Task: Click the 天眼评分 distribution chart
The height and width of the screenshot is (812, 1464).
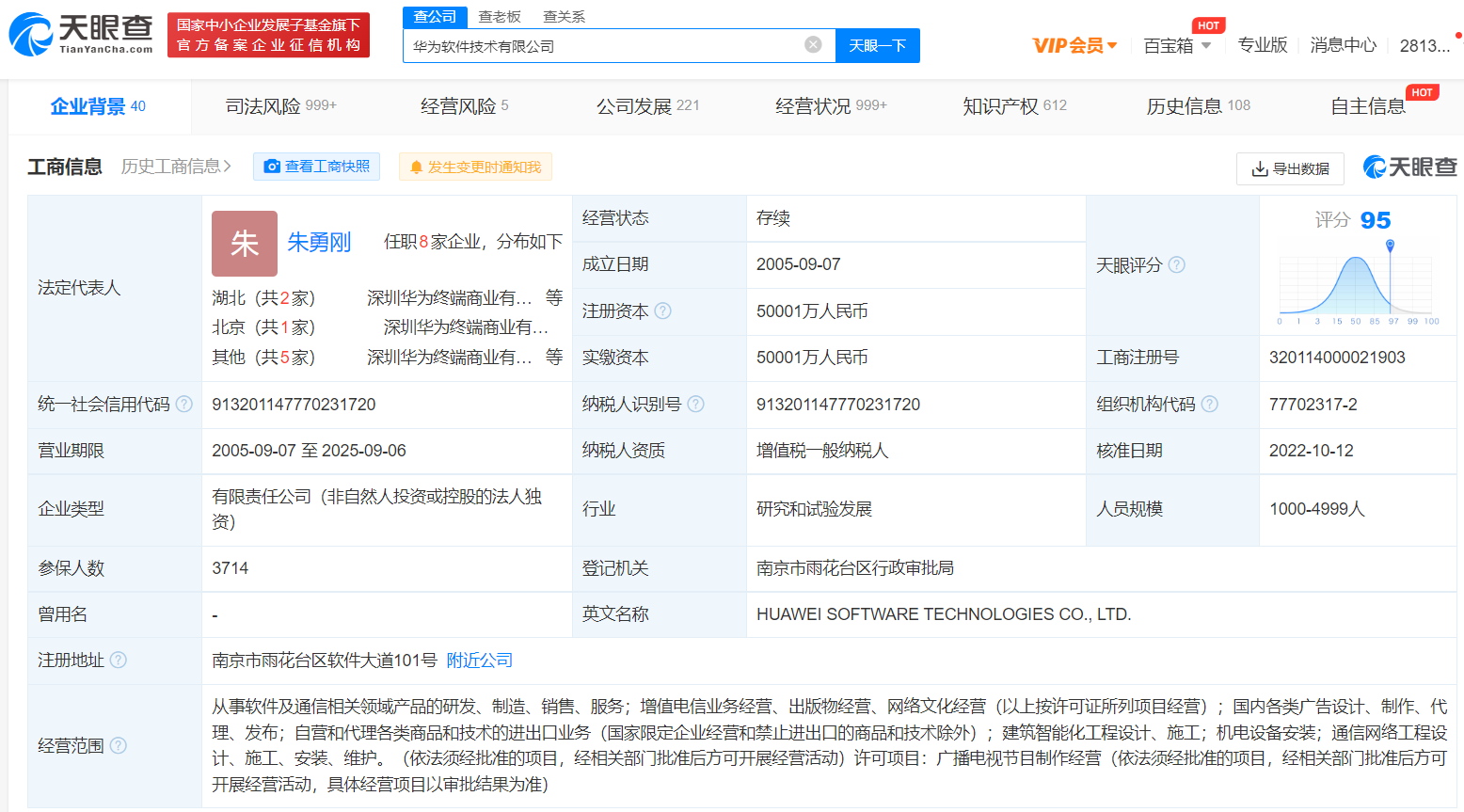Action: (1356, 282)
